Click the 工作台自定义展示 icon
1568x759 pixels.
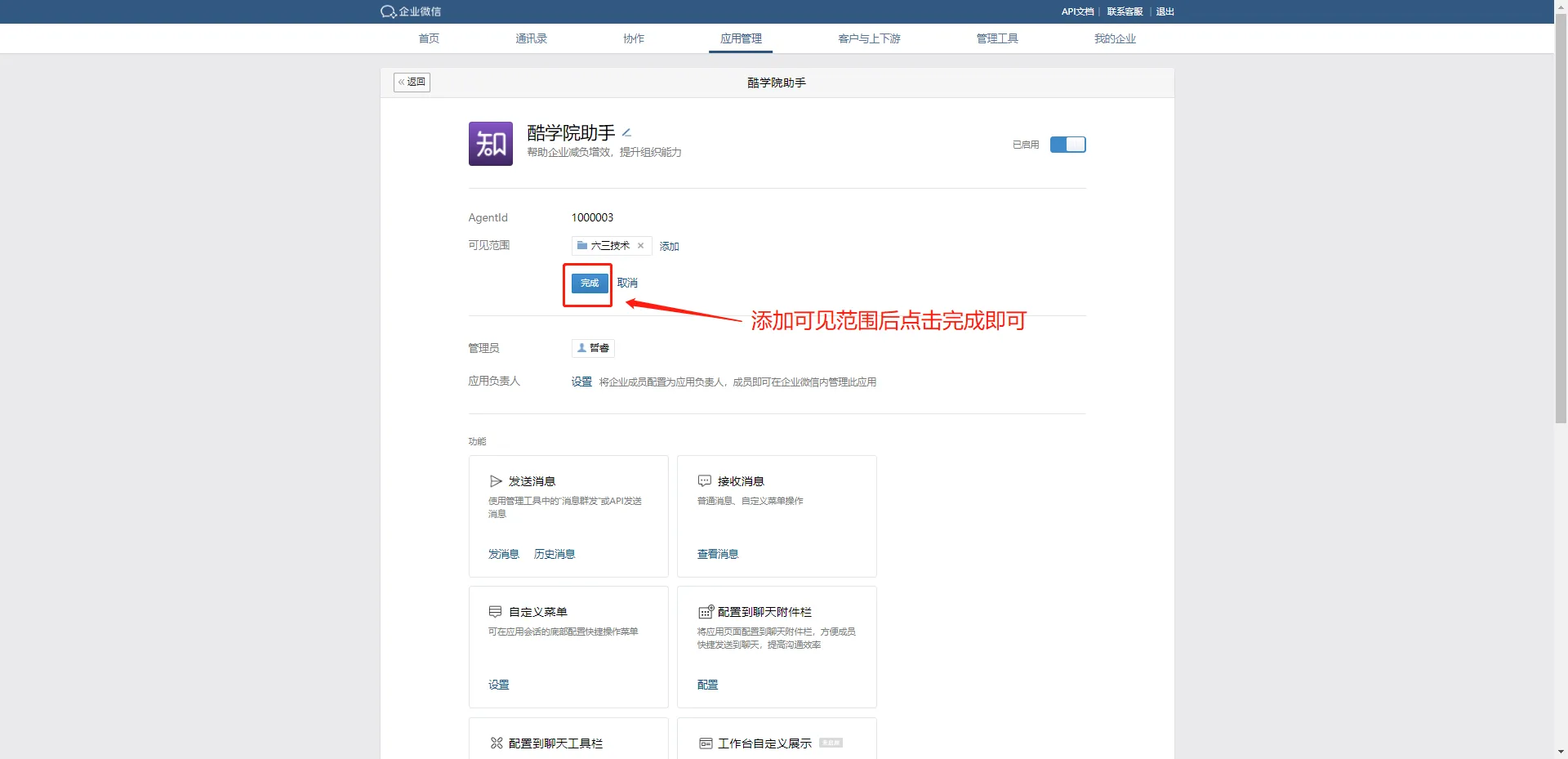(706, 743)
